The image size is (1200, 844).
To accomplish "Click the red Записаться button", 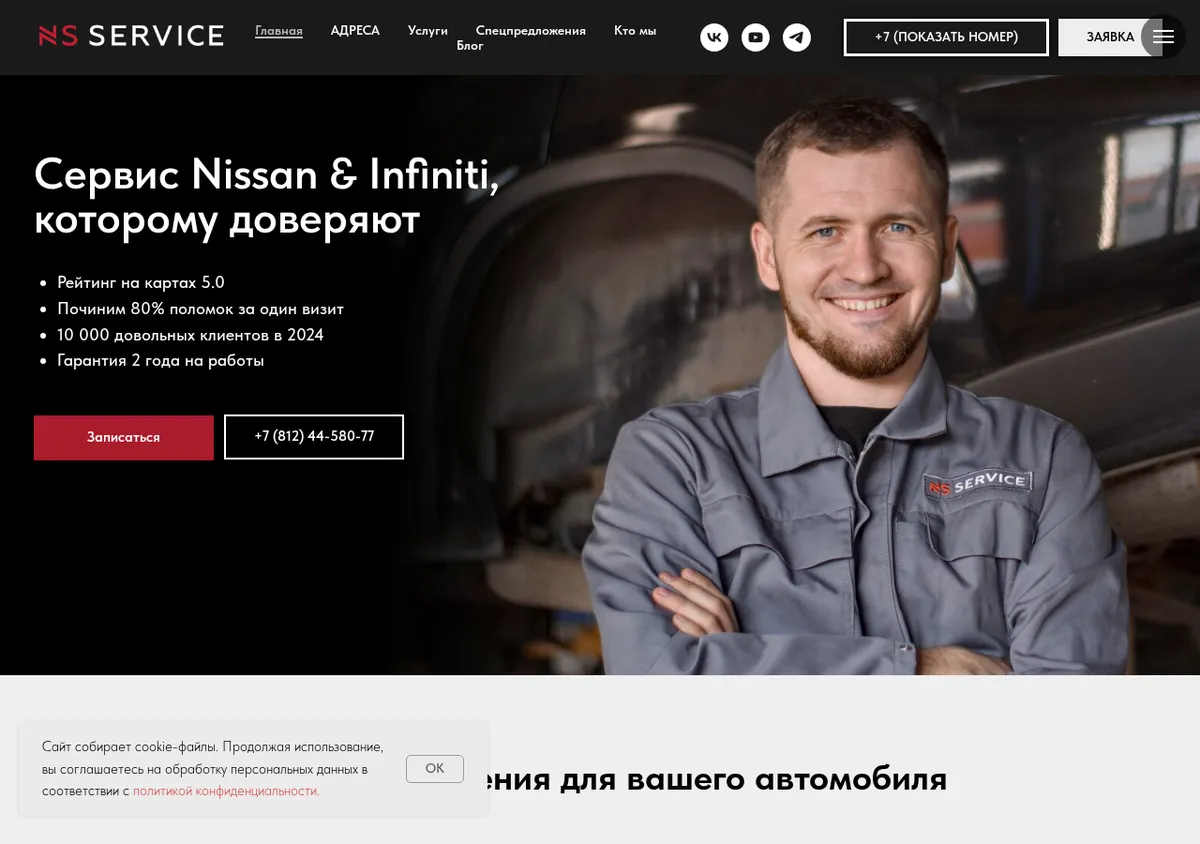I will coord(124,437).
